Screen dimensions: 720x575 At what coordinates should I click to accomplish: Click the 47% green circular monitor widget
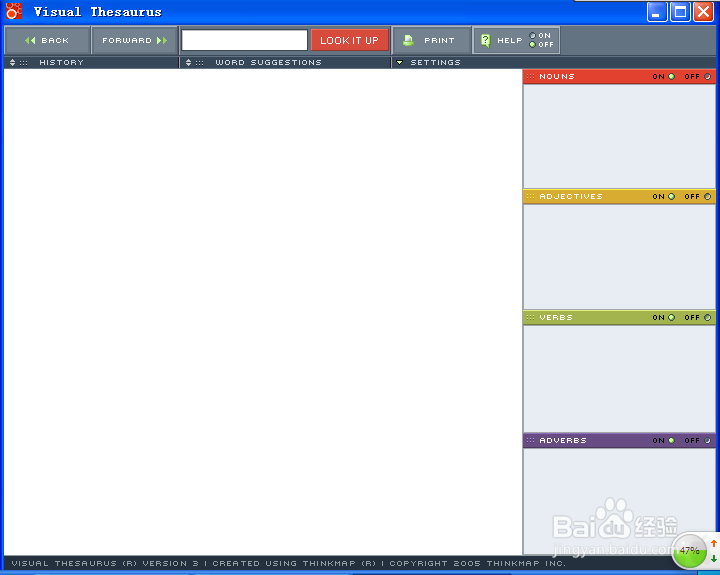pyautogui.click(x=689, y=551)
